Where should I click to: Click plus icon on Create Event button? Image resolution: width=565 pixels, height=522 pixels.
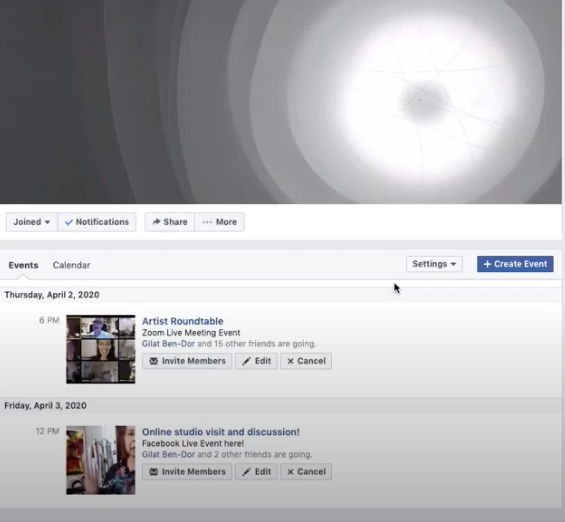point(487,264)
